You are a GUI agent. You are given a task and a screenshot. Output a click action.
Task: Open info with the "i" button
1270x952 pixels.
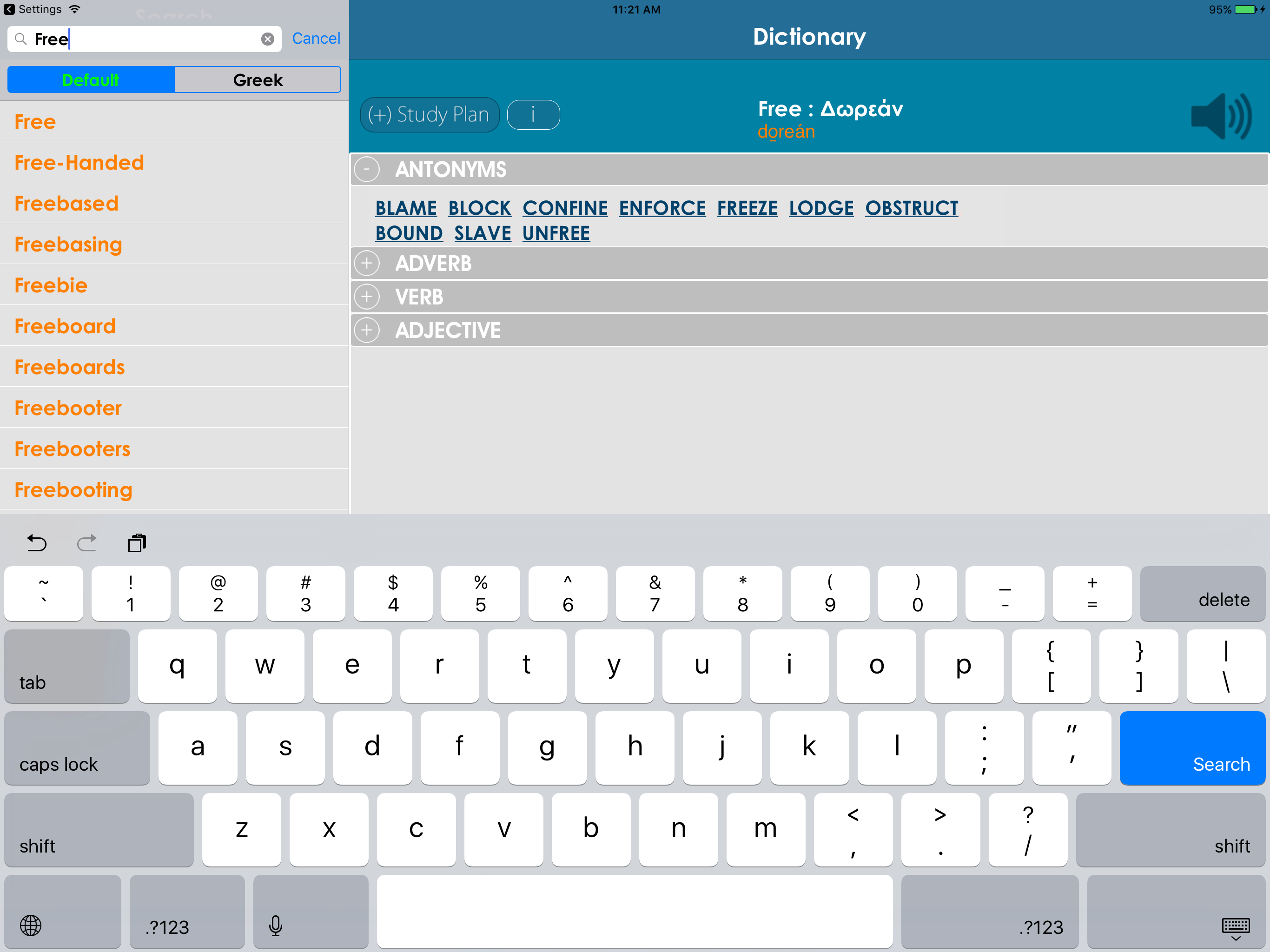(533, 115)
